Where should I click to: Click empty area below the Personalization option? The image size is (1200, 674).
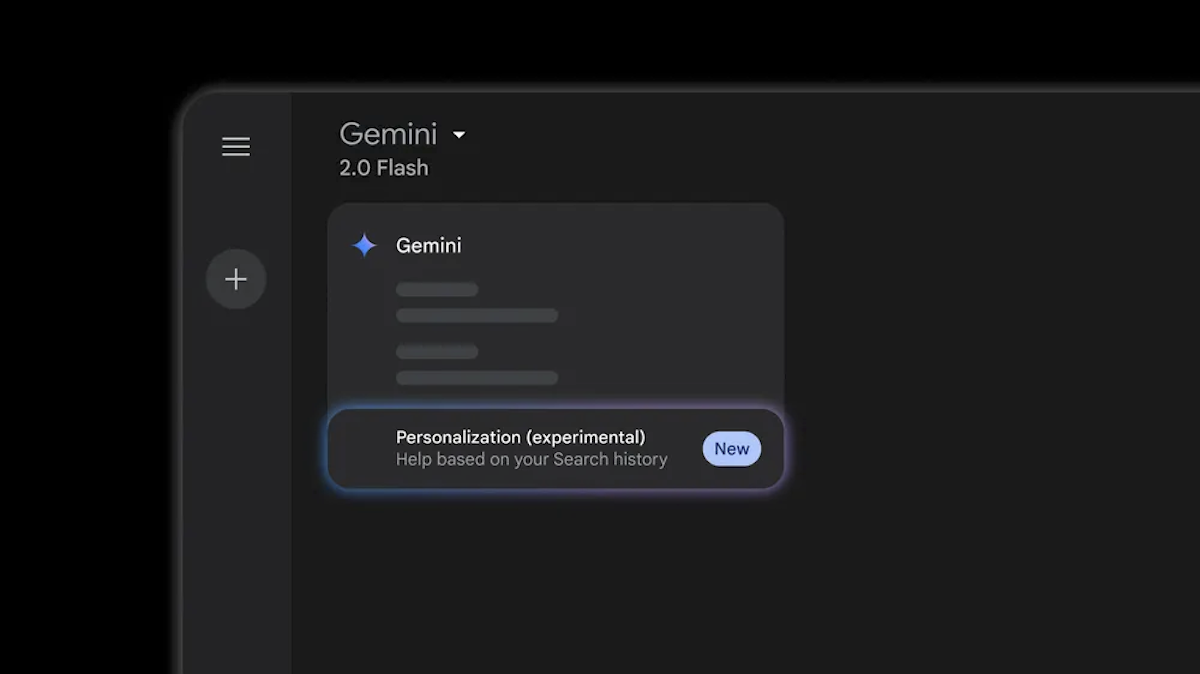tap(555, 580)
